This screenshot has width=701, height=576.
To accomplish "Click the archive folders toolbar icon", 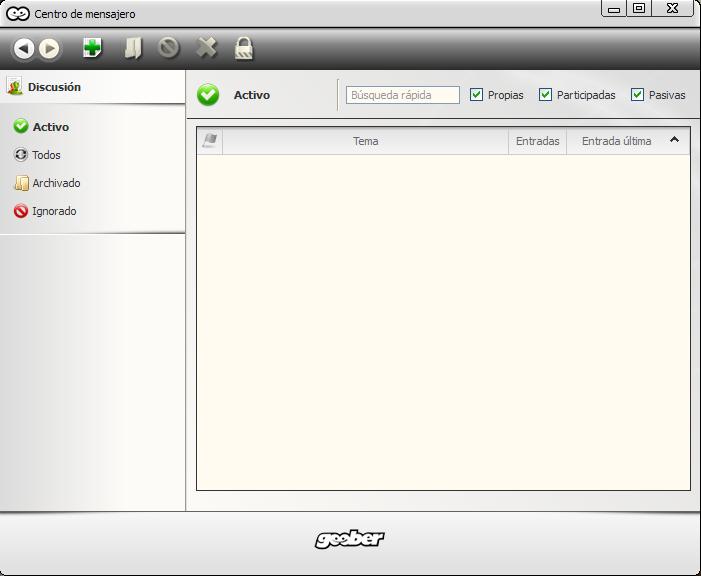I will click(133, 48).
